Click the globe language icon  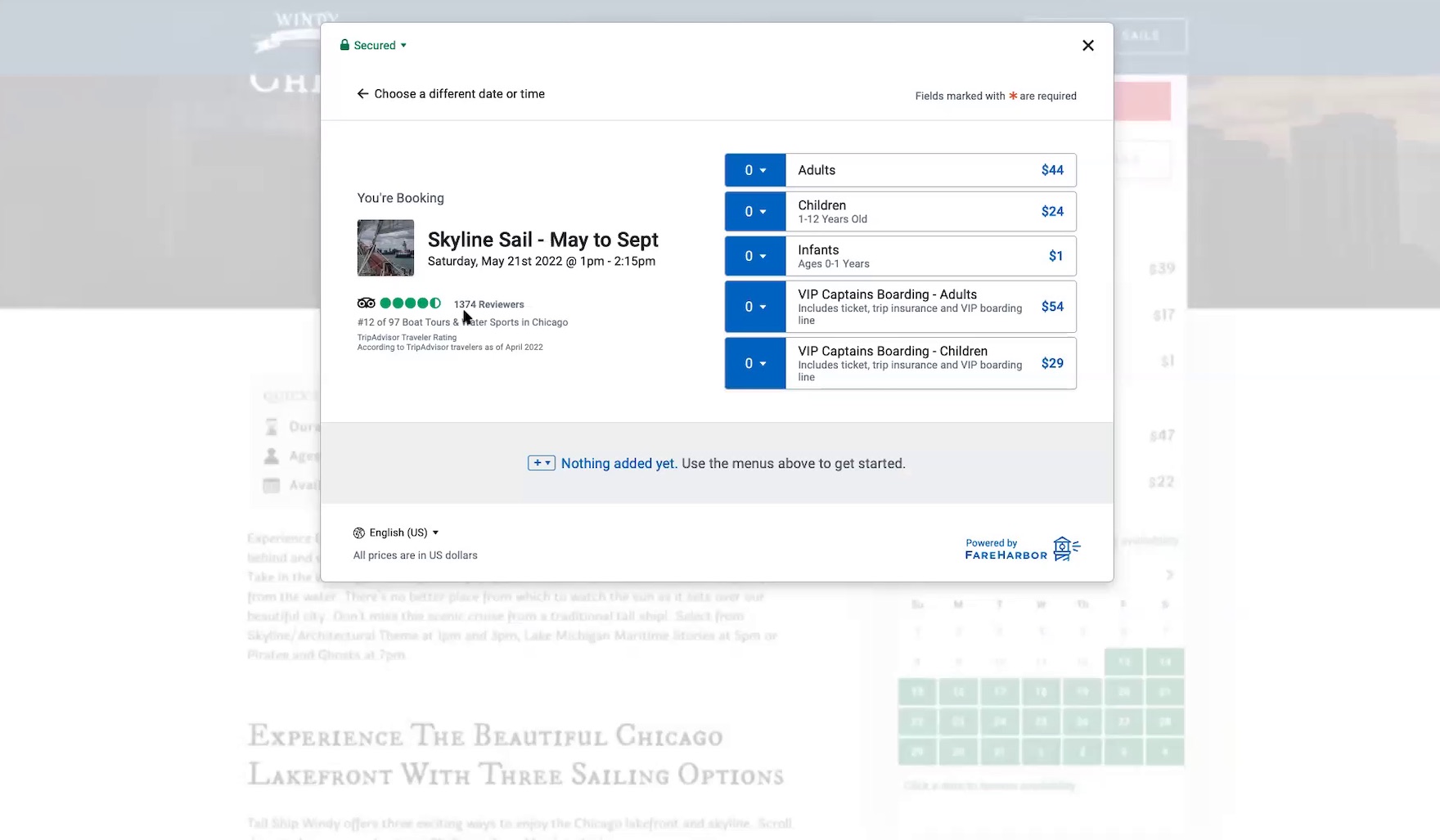[358, 533]
